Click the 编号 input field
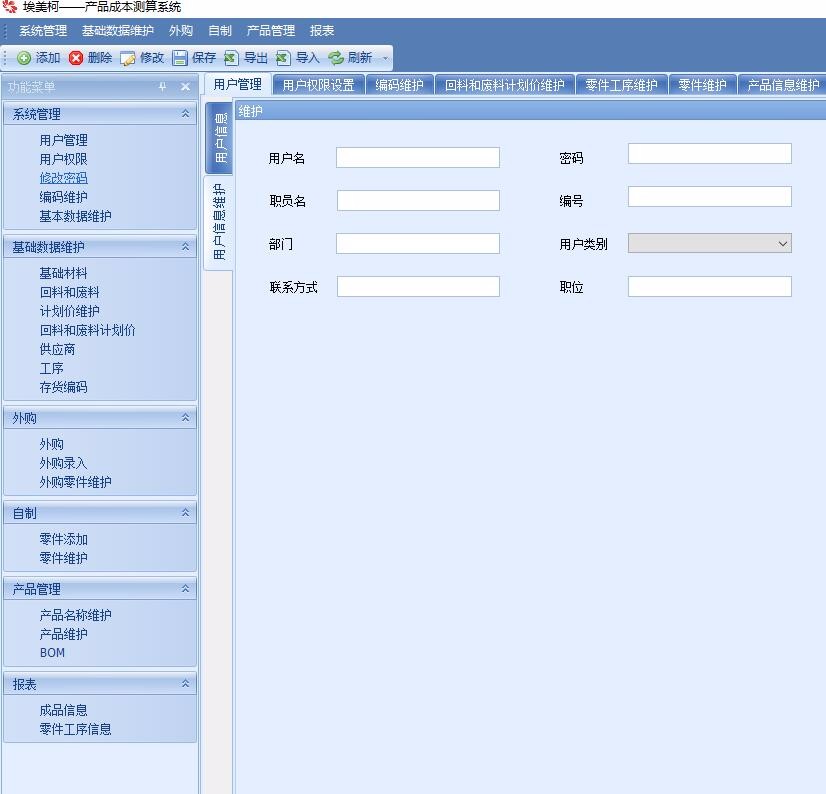Screen dimensions: 826x794 710,197
